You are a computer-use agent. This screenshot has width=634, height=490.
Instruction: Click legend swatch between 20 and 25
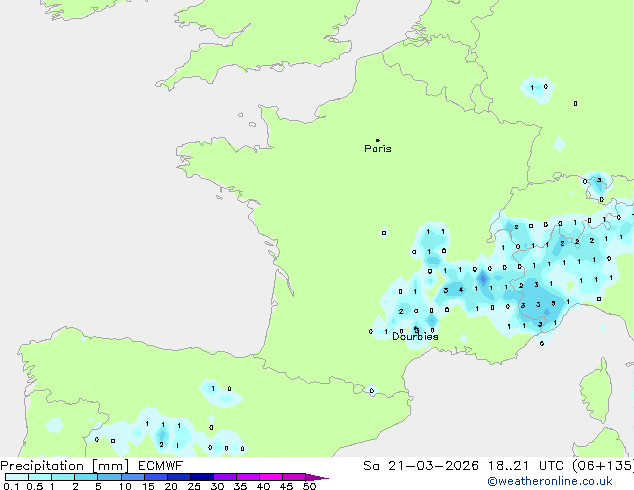179,477
